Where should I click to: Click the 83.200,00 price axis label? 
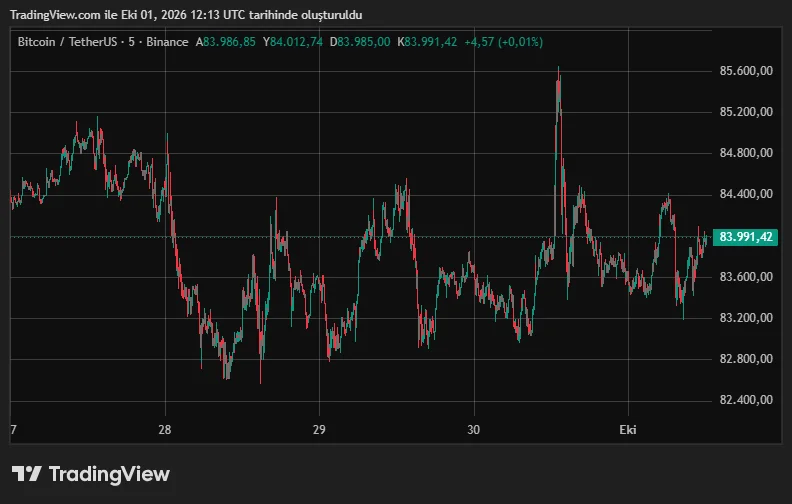pos(746,318)
